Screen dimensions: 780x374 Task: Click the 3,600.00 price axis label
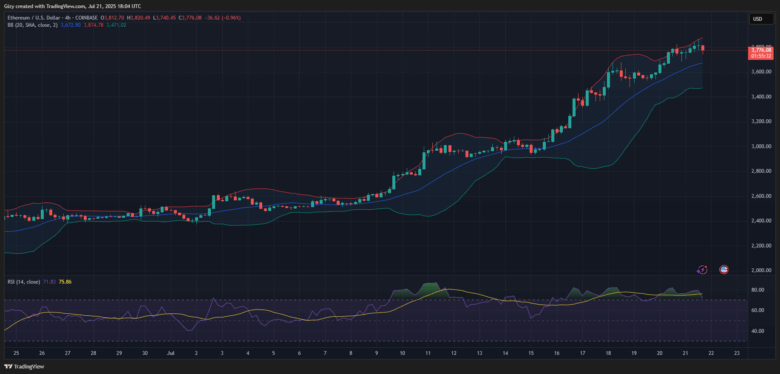(761, 72)
